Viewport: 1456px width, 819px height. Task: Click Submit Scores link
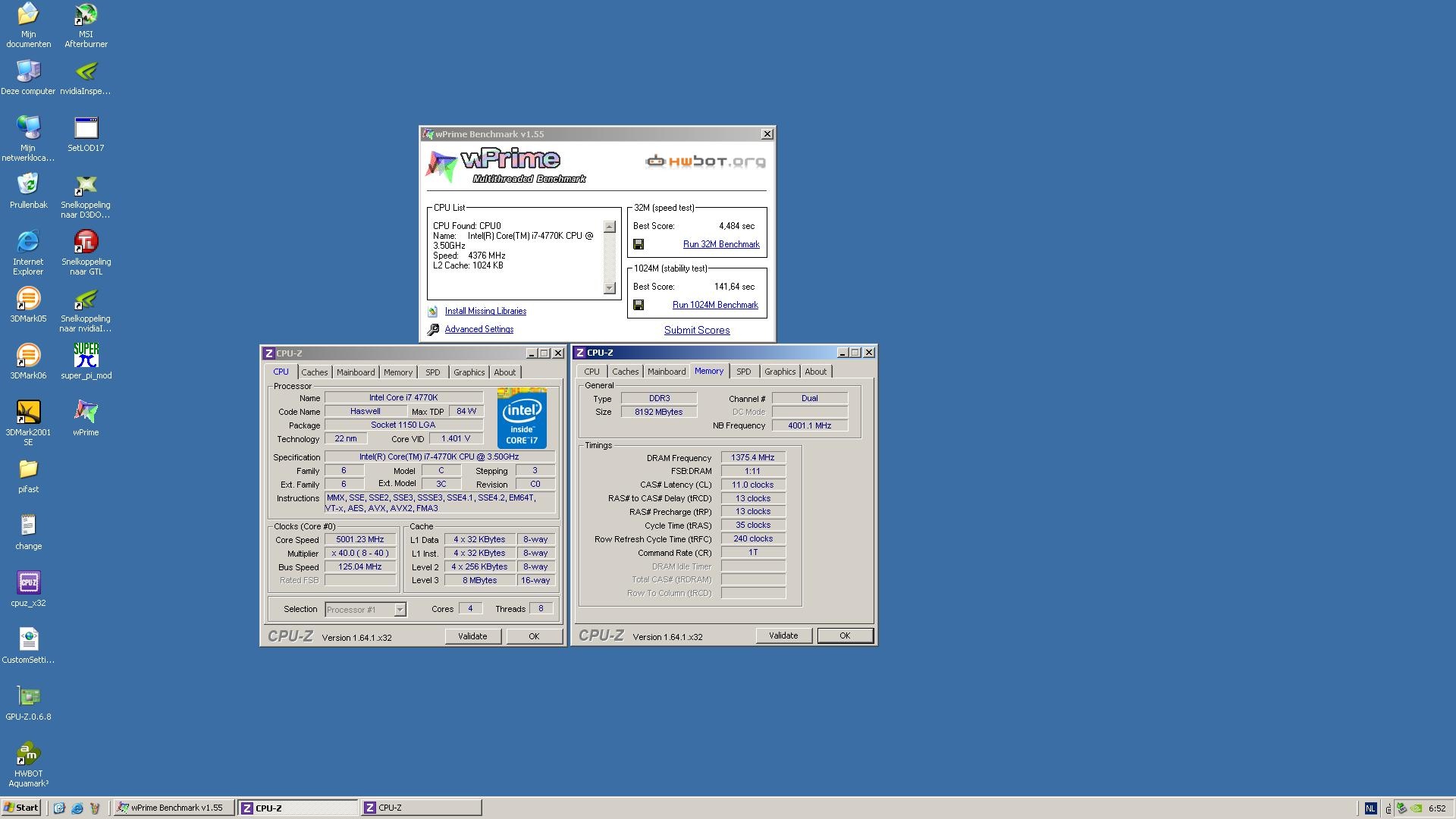696,330
